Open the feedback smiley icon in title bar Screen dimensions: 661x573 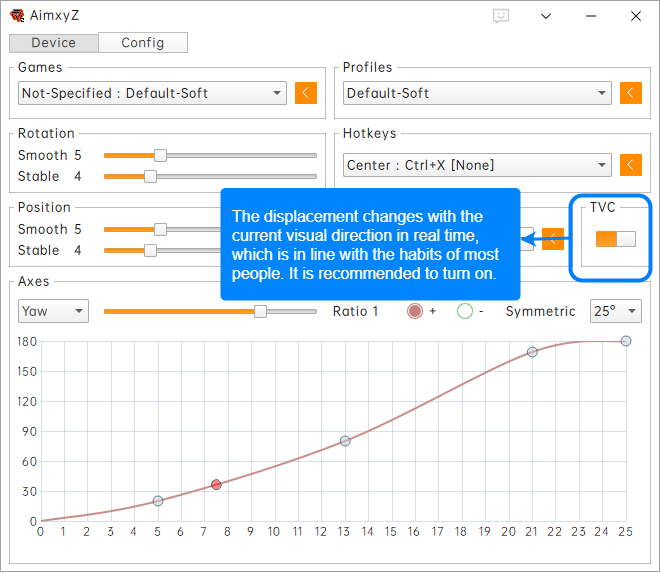click(x=502, y=16)
